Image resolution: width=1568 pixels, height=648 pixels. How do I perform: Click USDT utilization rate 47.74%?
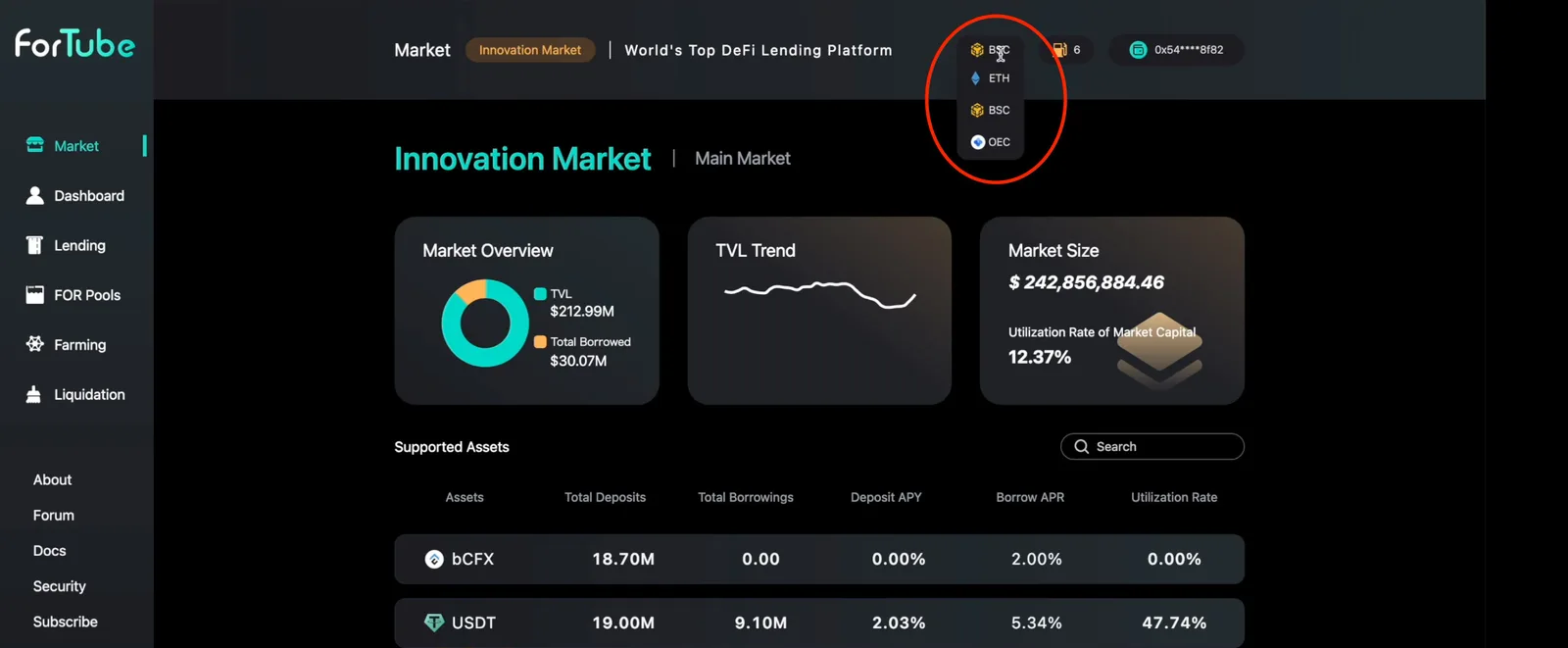pos(1174,623)
